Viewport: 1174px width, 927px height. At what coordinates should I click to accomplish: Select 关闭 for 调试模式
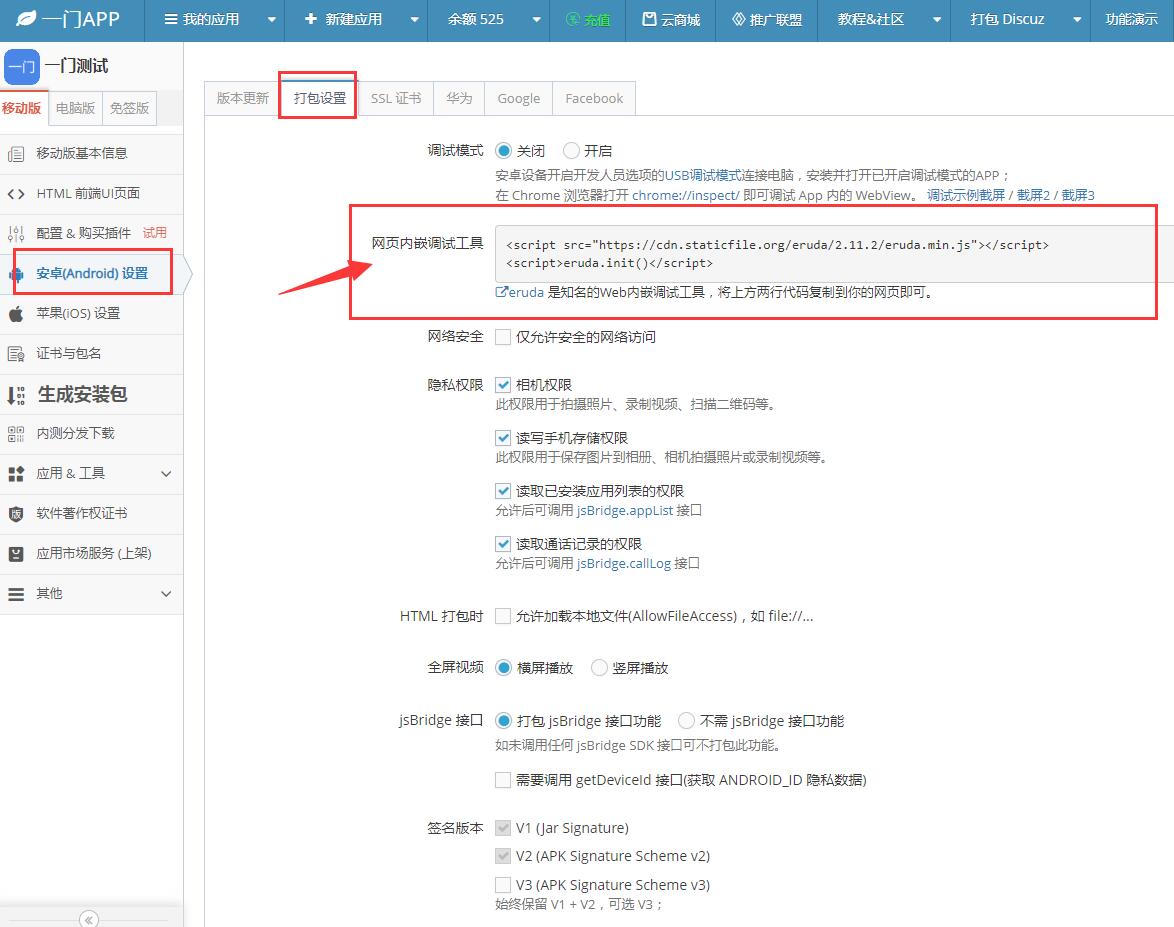click(x=503, y=151)
